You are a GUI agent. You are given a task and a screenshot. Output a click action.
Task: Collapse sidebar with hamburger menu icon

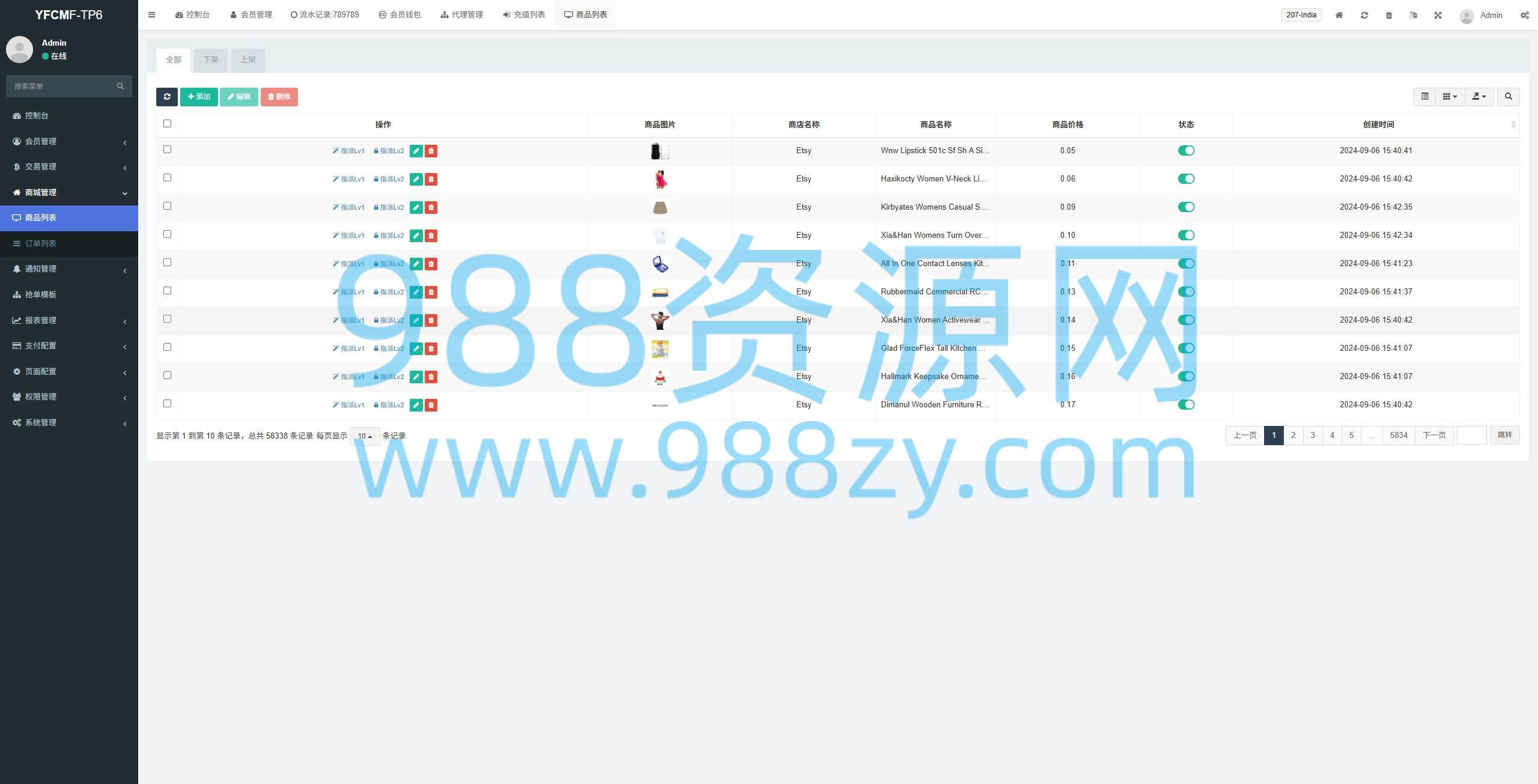point(152,15)
